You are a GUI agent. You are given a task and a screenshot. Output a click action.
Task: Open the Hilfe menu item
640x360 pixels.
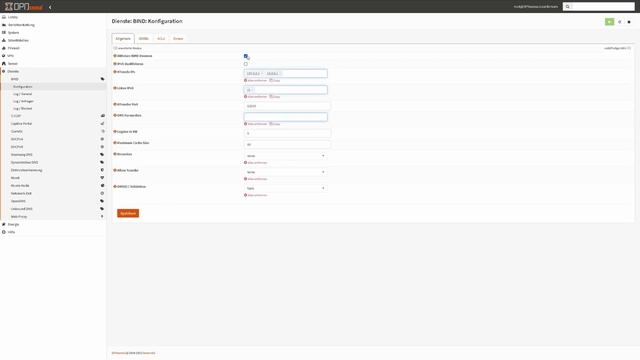click(x=11, y=232)
